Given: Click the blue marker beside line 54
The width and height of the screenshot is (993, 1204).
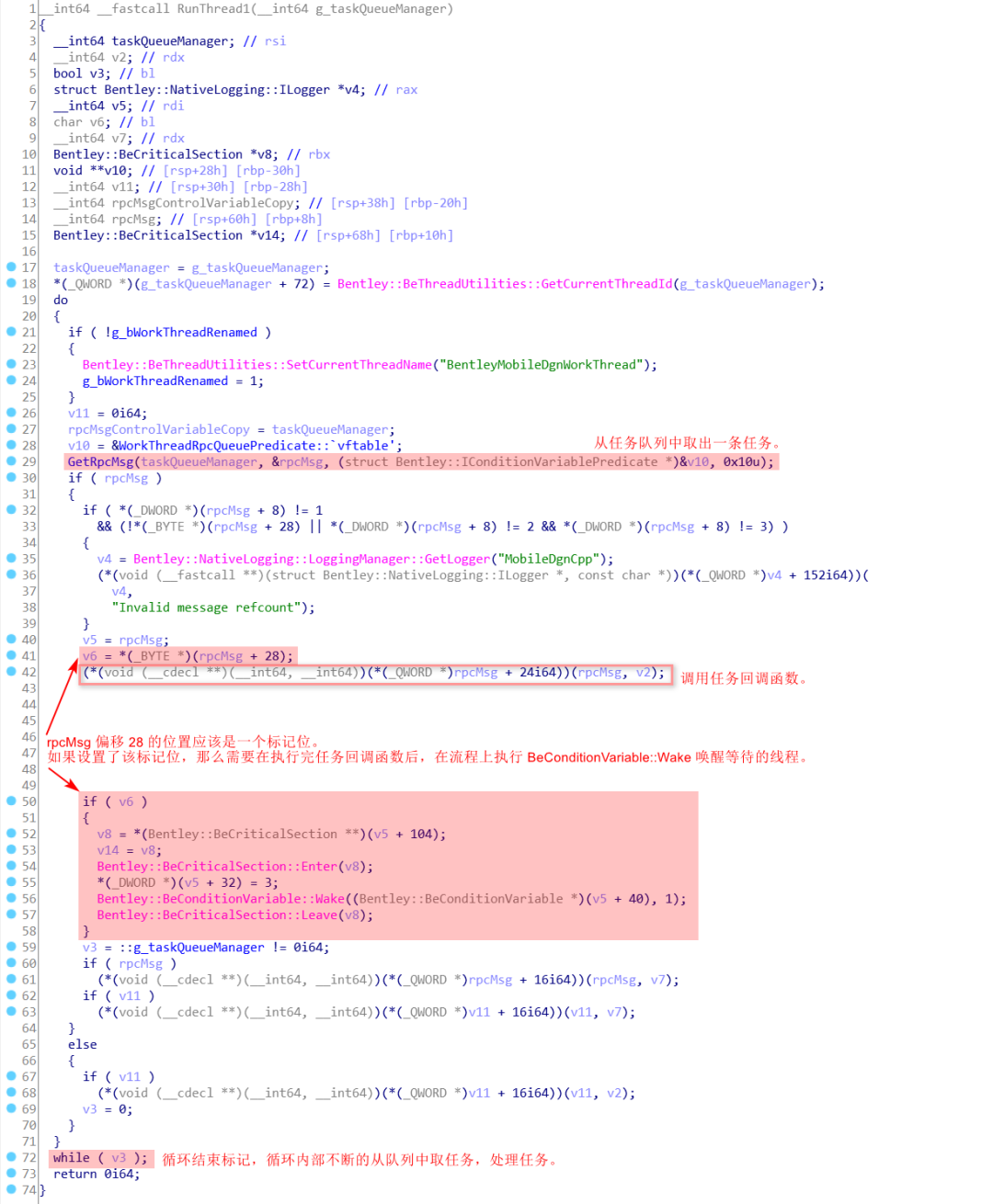Looking at the screenshot, I should pos(11,866).
